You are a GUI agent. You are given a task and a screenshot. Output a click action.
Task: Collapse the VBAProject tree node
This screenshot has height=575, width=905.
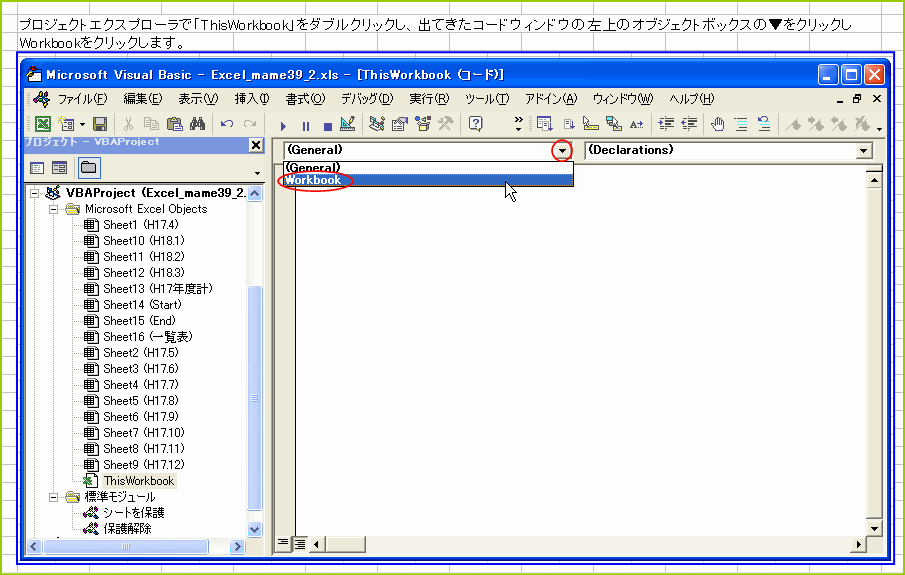pos(35,193)
